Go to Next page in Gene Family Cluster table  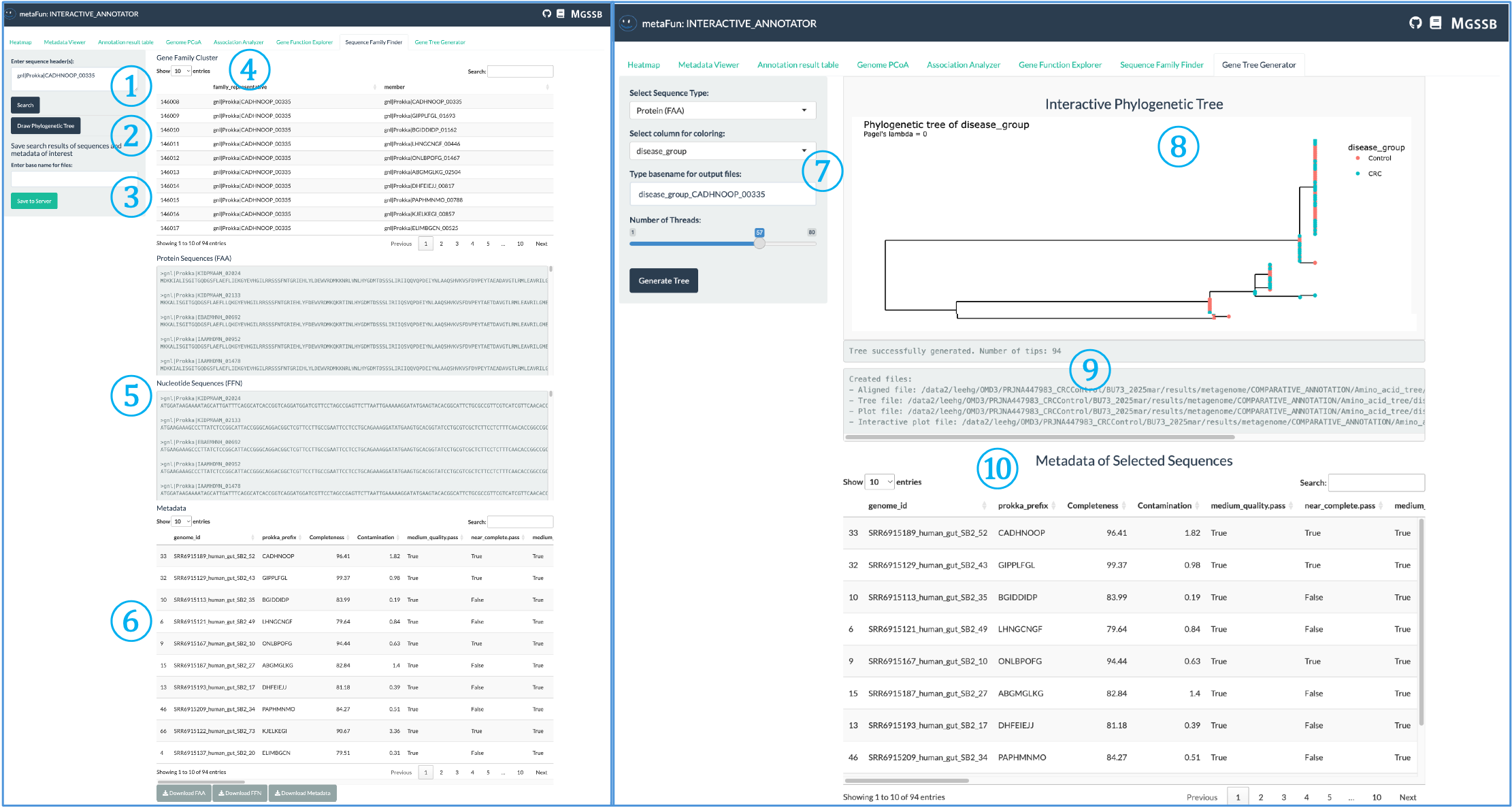point(541,244)
